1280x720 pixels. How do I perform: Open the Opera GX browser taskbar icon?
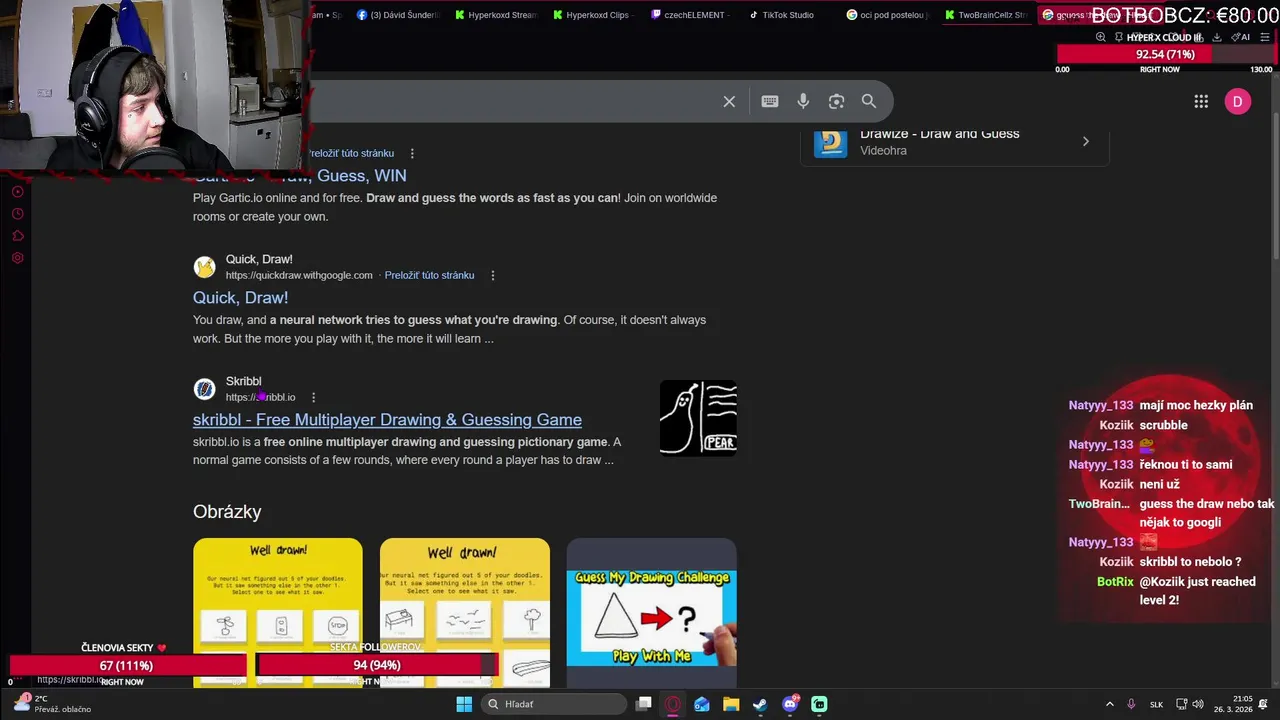coord(673,704)
